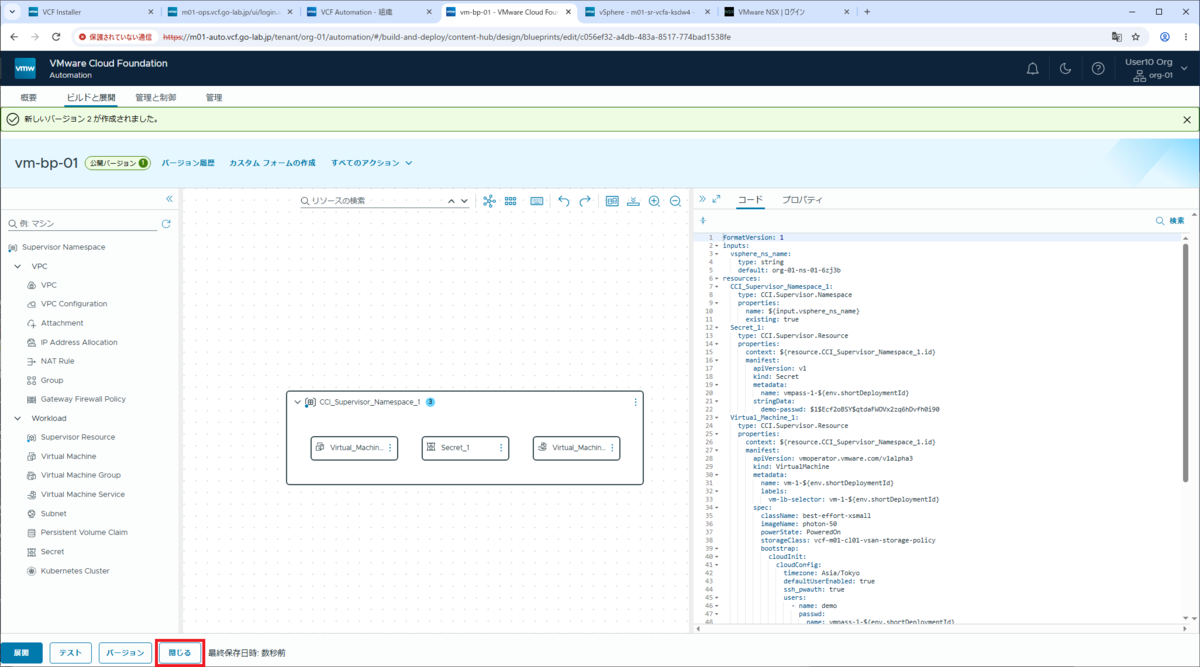This screenshot has height=667, width=1200.
Task: Select Supervisor Resource item
Action: click(x=77, y=437)
